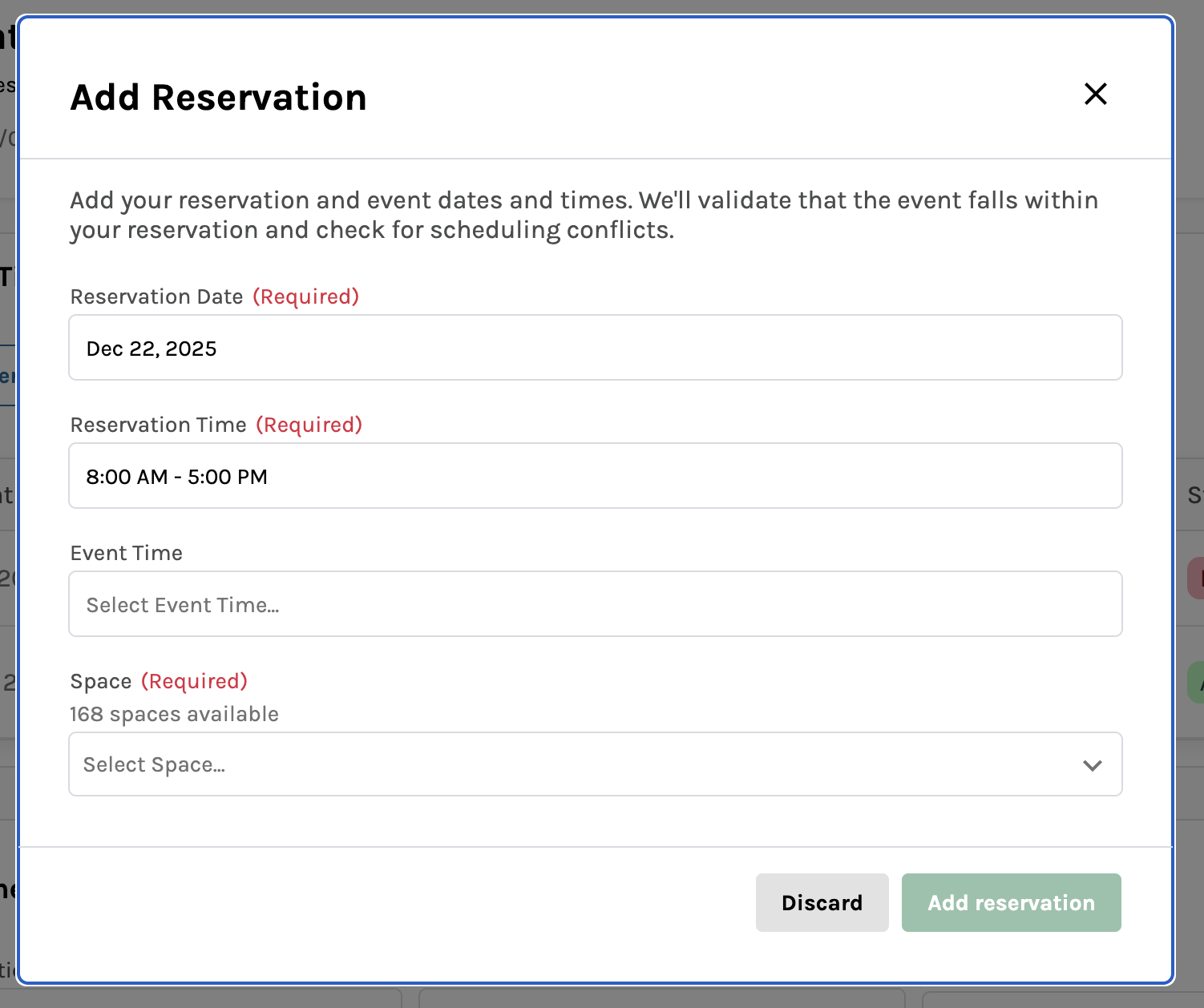Click the Add Reservation dialog heading

[x=218, y=98]
